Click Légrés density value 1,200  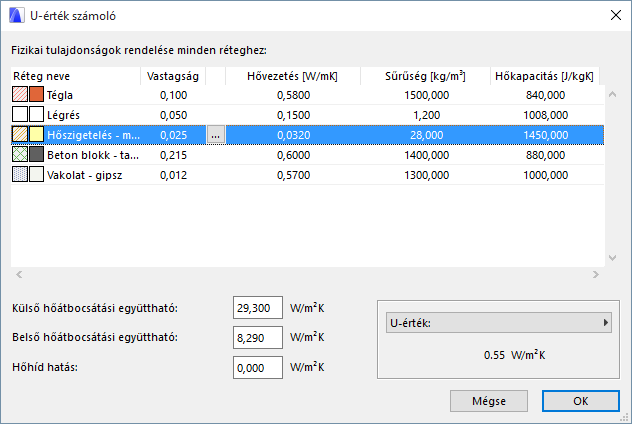426,115
